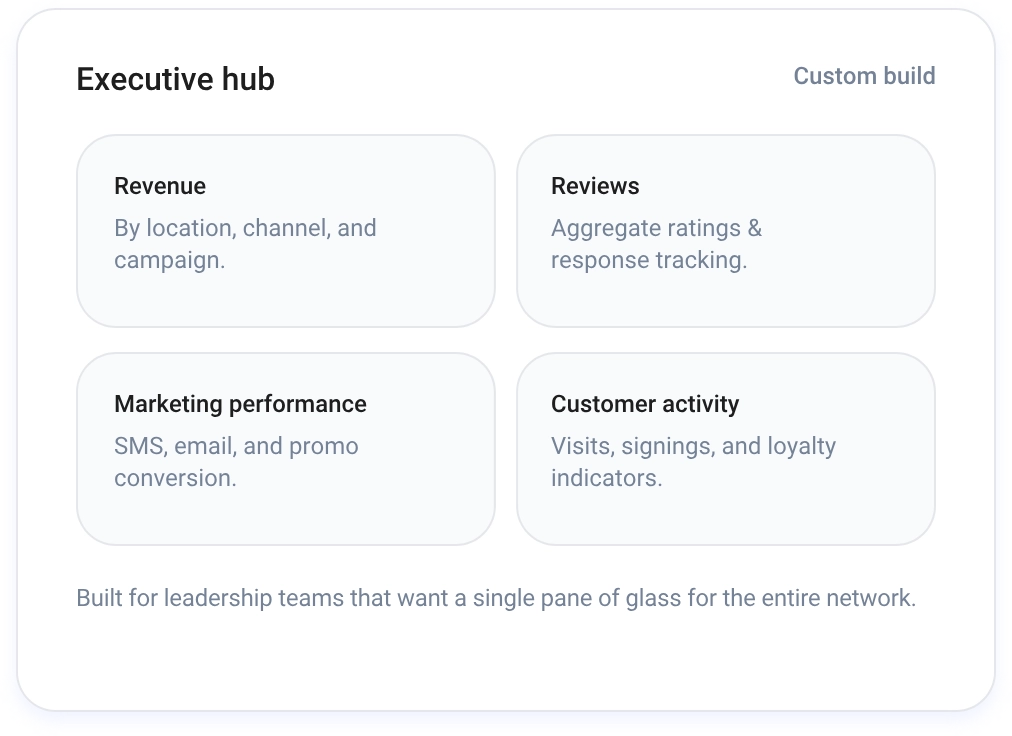Select the Customer activity title text
The image size is (1012, 736).
click(x=645, y=404)
